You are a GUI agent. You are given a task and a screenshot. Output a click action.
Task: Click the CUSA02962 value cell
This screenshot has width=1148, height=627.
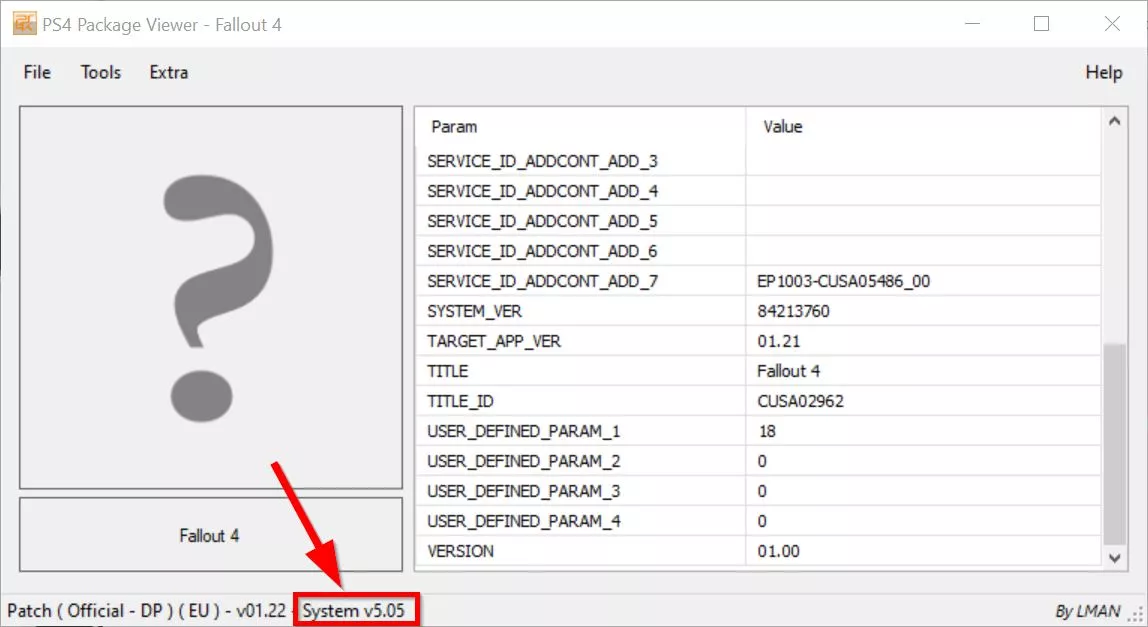tap(801, 401)
